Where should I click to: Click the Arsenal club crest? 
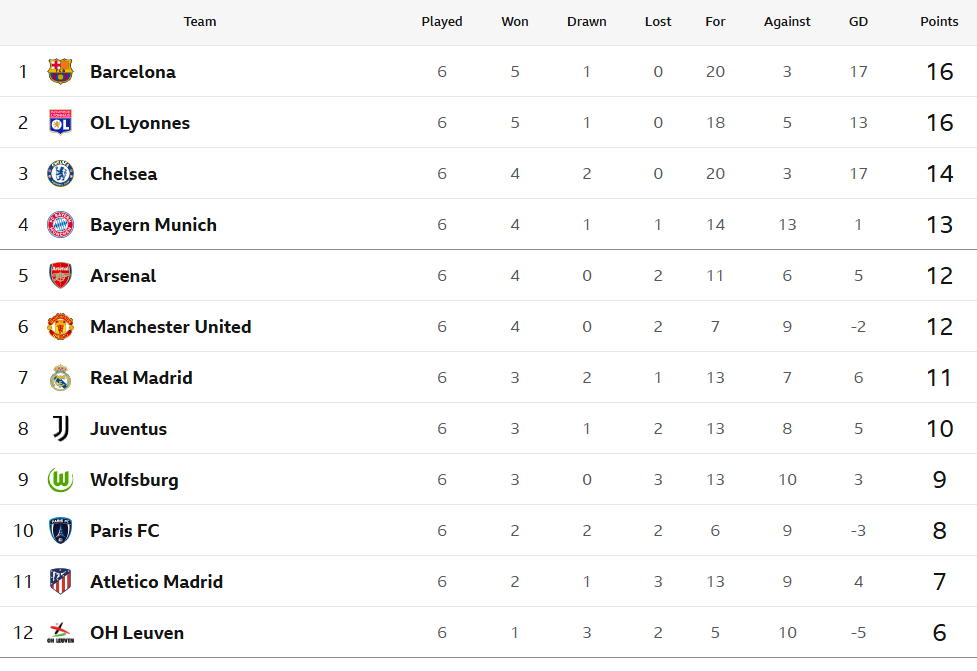[61, 276]
